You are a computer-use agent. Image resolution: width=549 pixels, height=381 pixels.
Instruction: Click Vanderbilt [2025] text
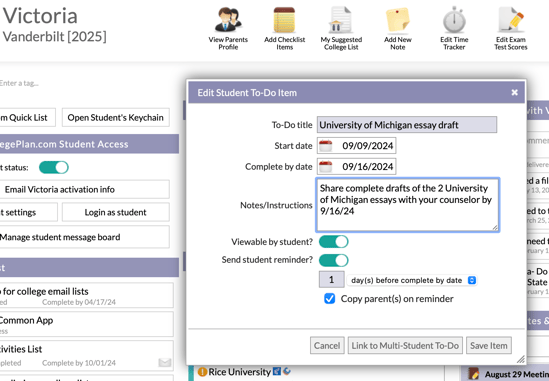click(55, 36)
